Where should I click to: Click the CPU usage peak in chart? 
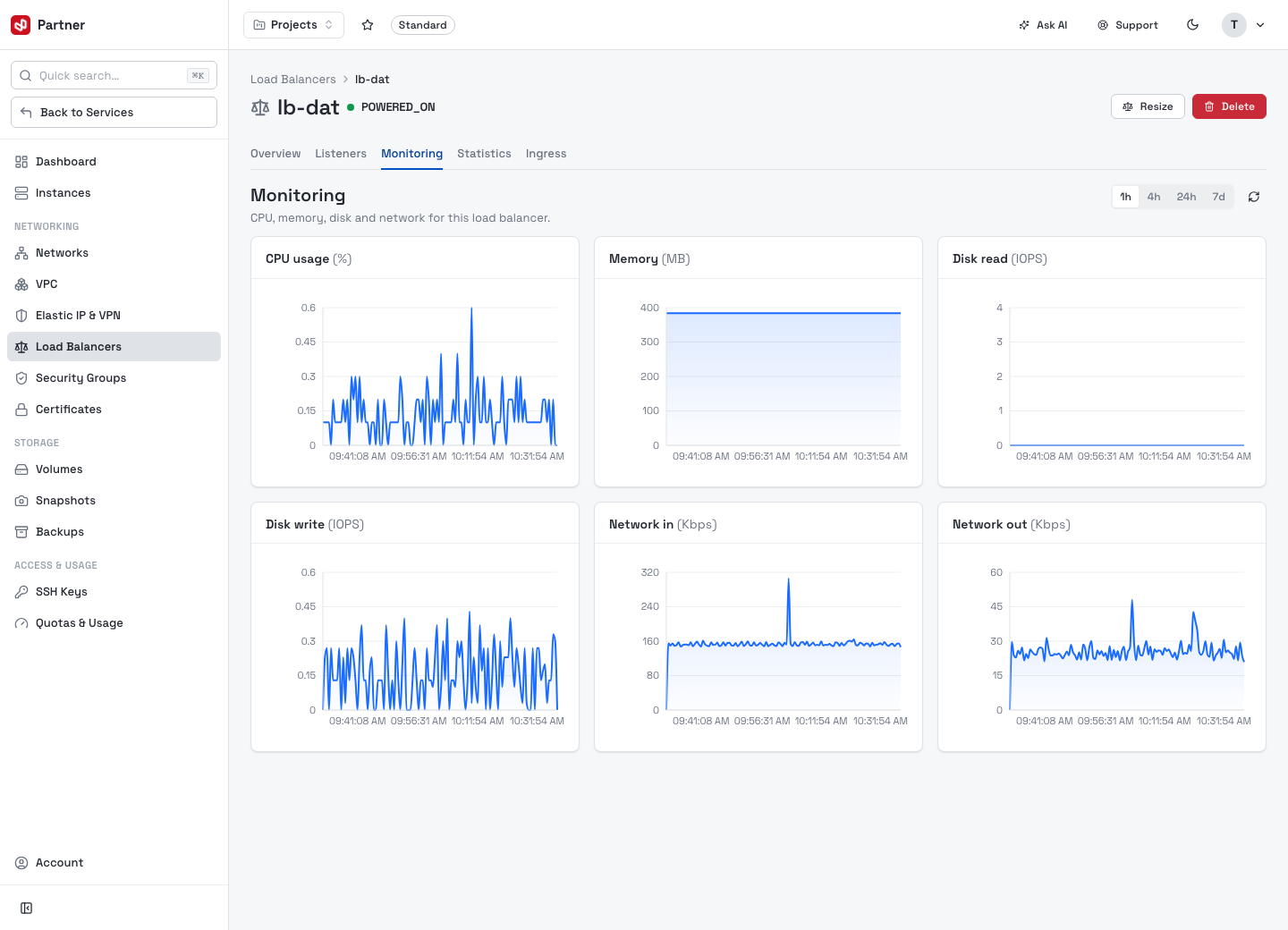tap(471, 309)
